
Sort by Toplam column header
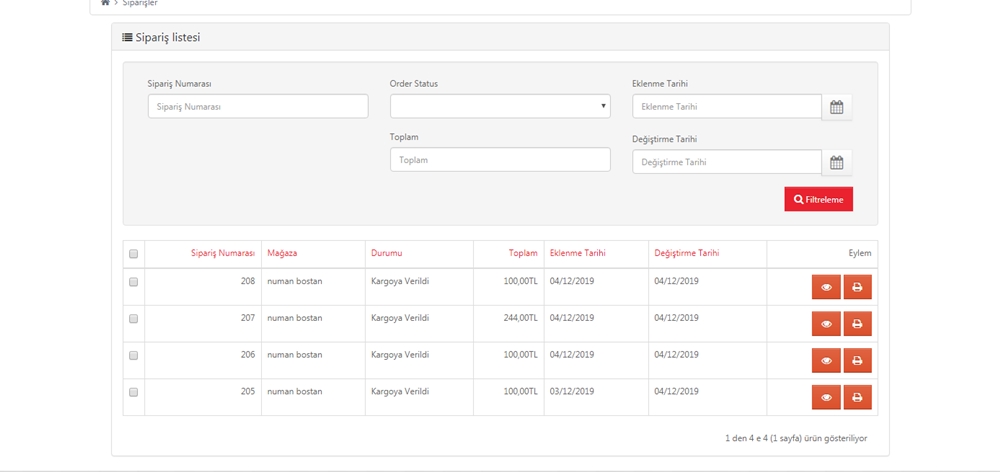[x=523, y=253]
